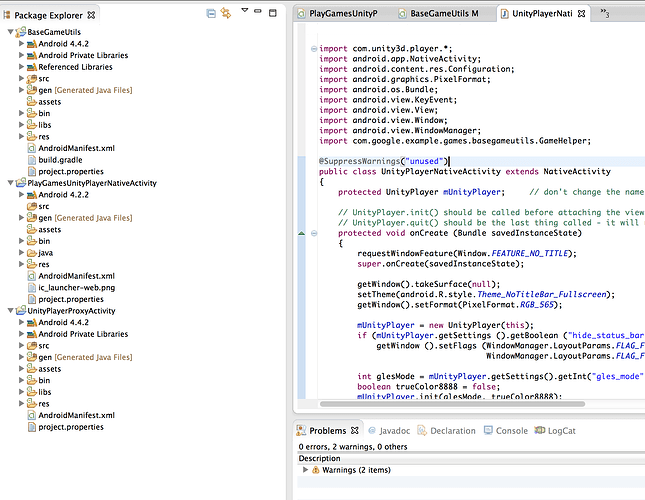
Task: Open the LogCat tab
Action: tap(555, 431)
